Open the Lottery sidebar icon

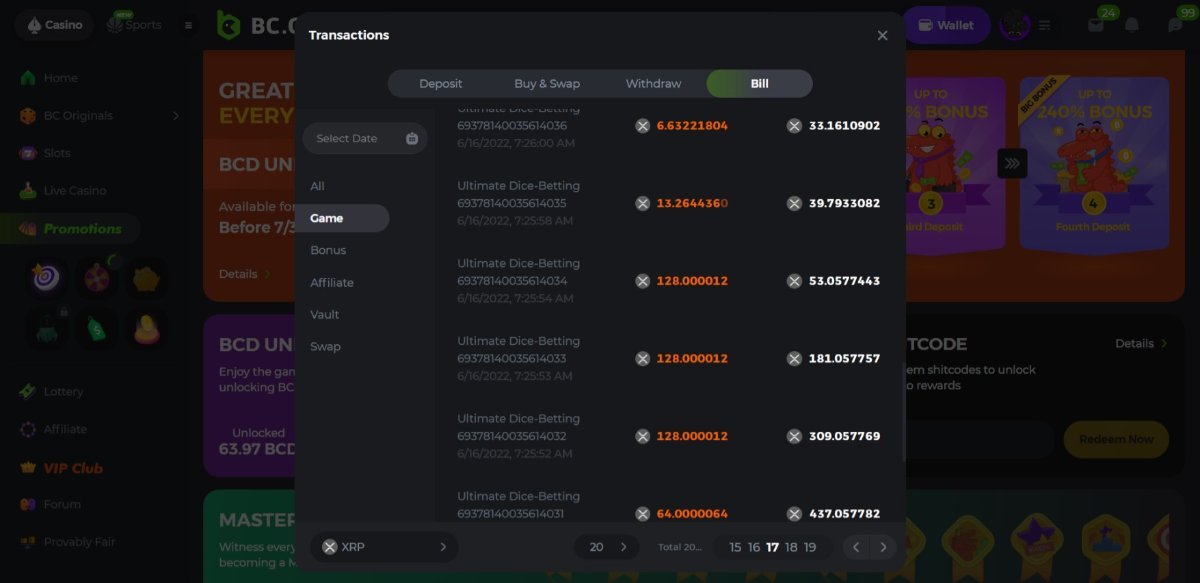click(x=28, y=392)
